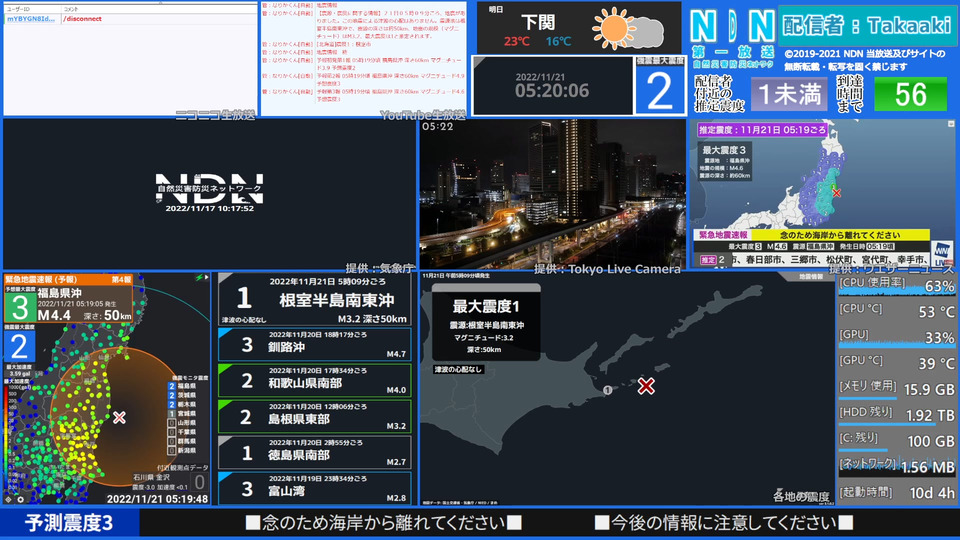Click the 新潟県 intensity 0 row in the monitor list
Screen dimensions: 960x540
click(x=182, y=451)
